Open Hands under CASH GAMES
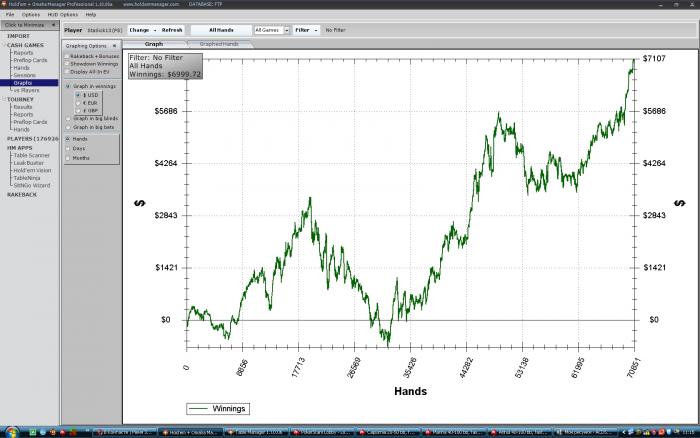This screenshot has height=438, width=700. pyautogui.click(x=21, y=68)
